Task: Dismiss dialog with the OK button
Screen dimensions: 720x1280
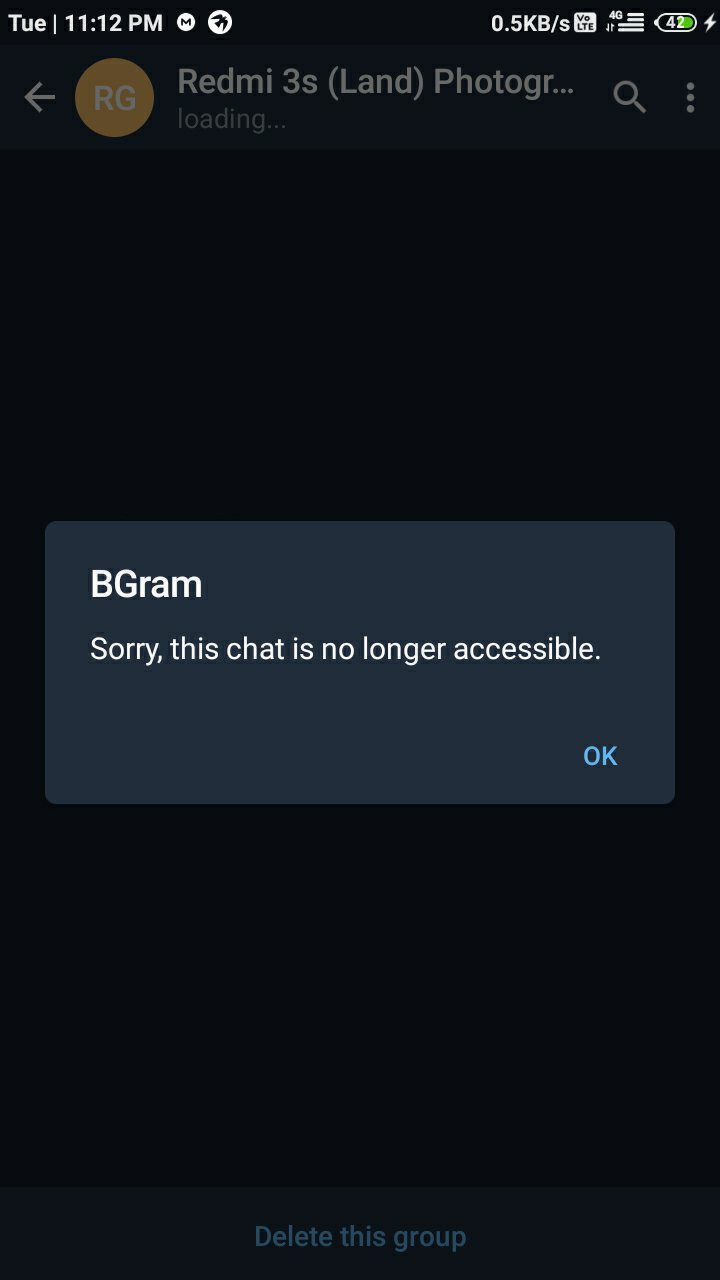Action: pos(600,756)
